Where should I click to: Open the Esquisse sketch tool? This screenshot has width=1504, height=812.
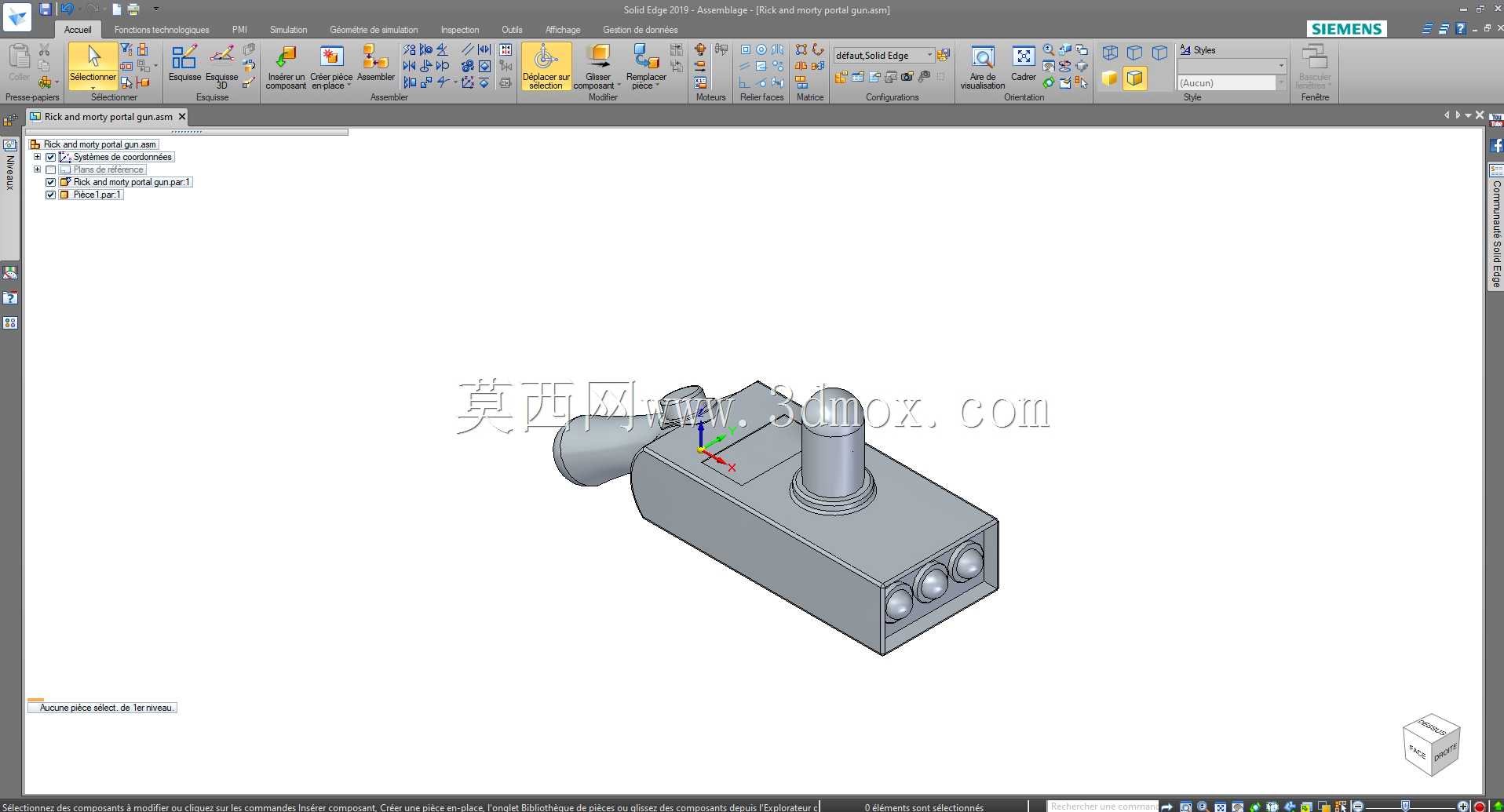(184, 62)
